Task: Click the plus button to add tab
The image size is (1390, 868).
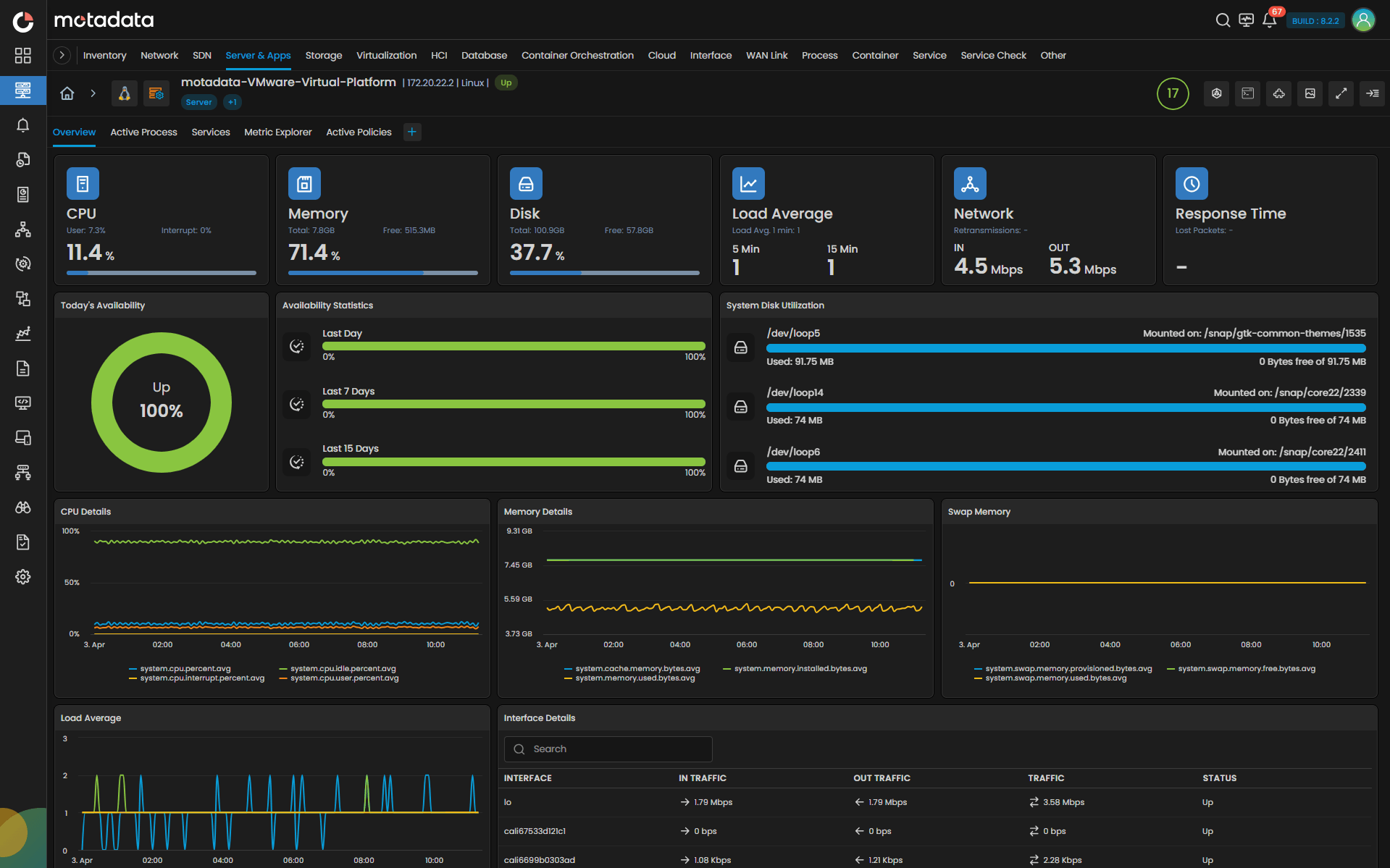Action: click(412, 132)
